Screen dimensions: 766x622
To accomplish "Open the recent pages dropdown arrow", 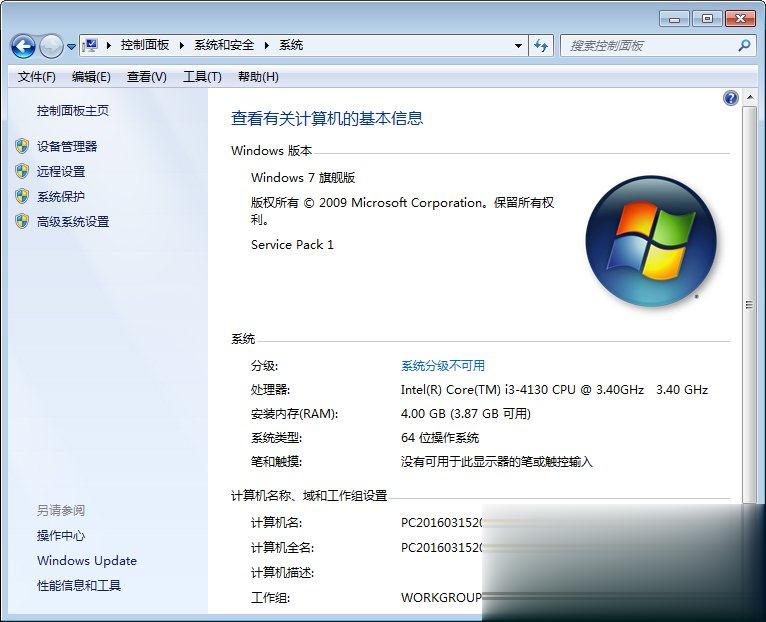I will tap(71, 47).
